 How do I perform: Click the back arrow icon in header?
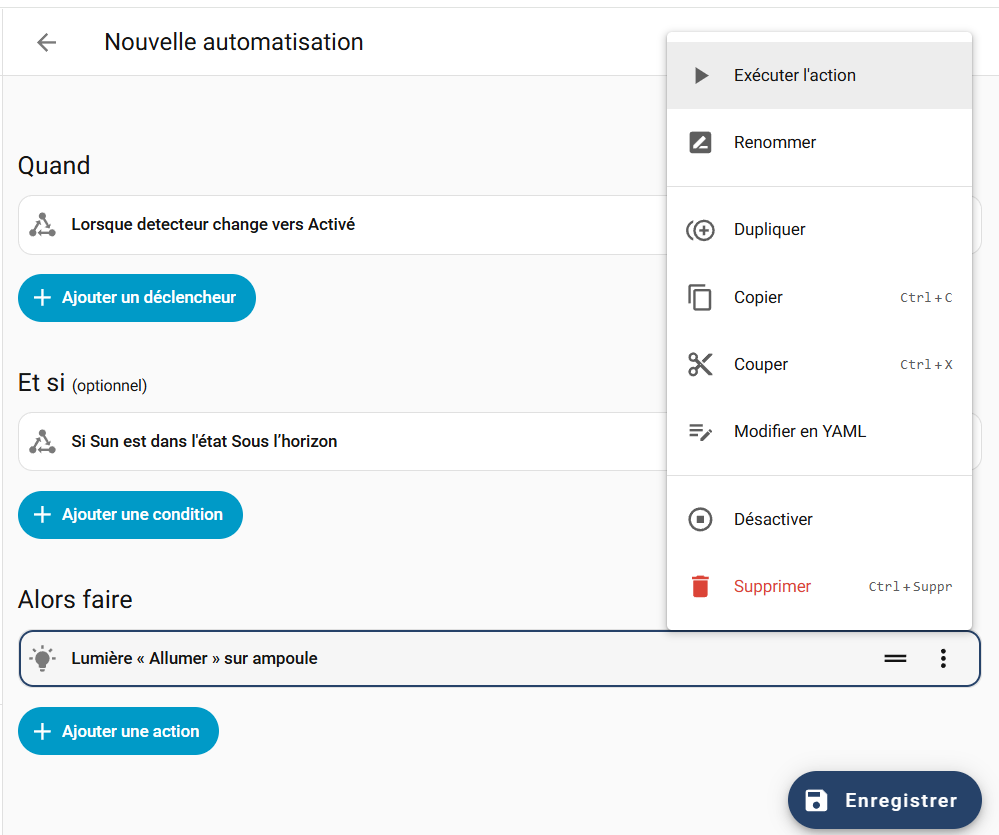click(x=46, y=42)
